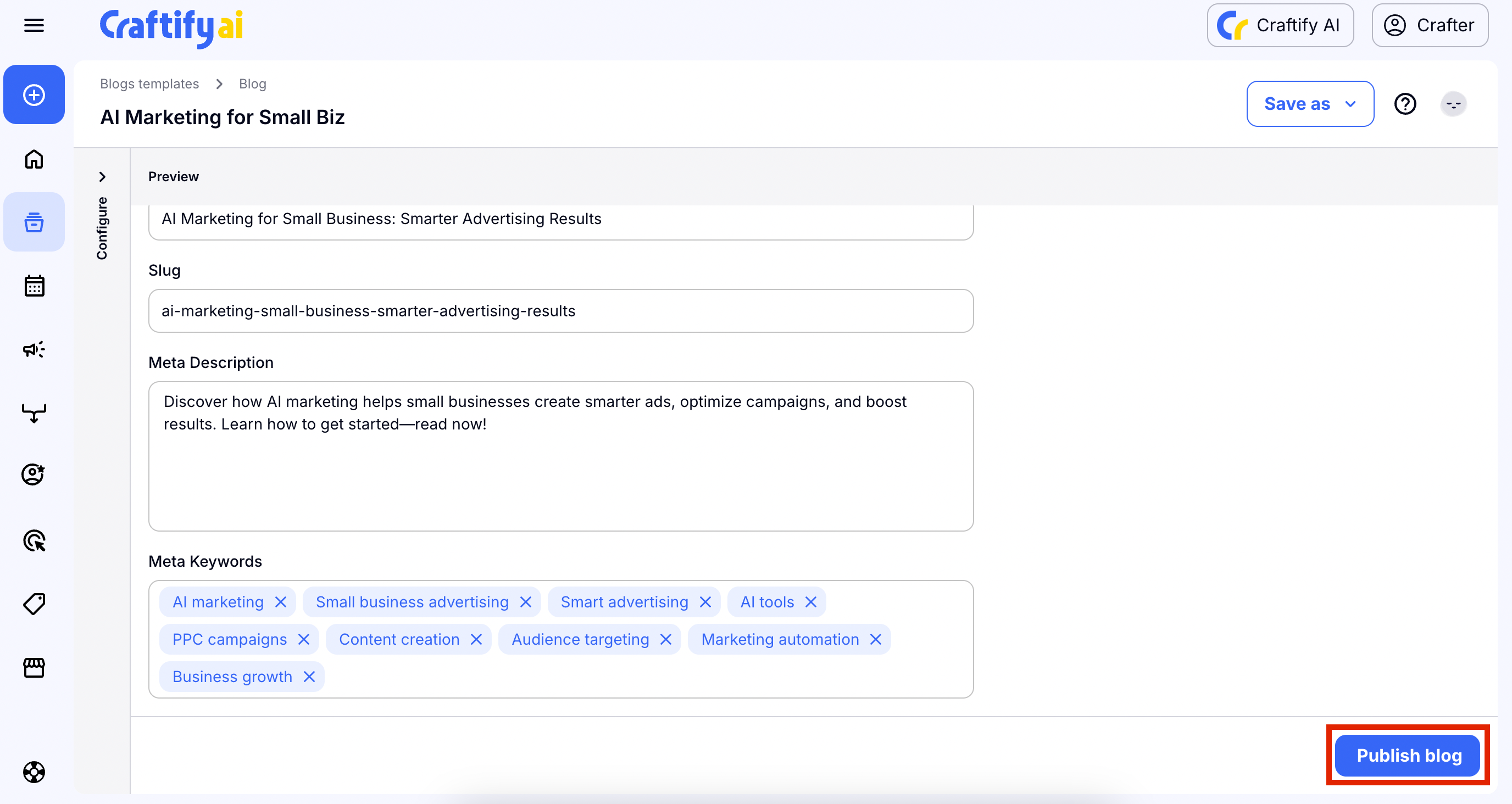This screenshot has height=804, width=1512.
Task: Expand the Configure panel chevron
Action: (x=102, y=177)
